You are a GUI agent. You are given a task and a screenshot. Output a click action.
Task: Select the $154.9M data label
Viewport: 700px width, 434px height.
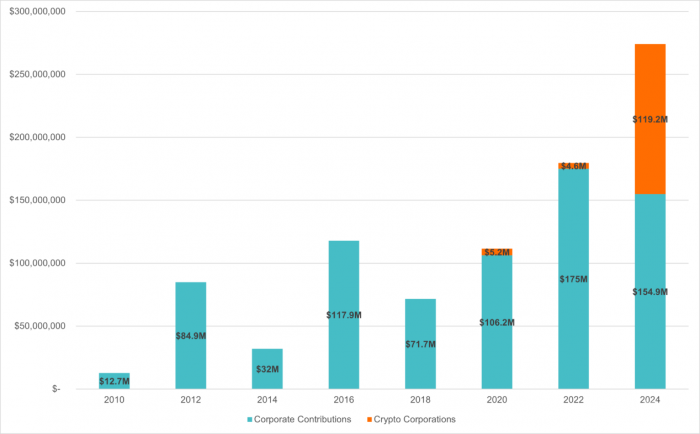650,291
